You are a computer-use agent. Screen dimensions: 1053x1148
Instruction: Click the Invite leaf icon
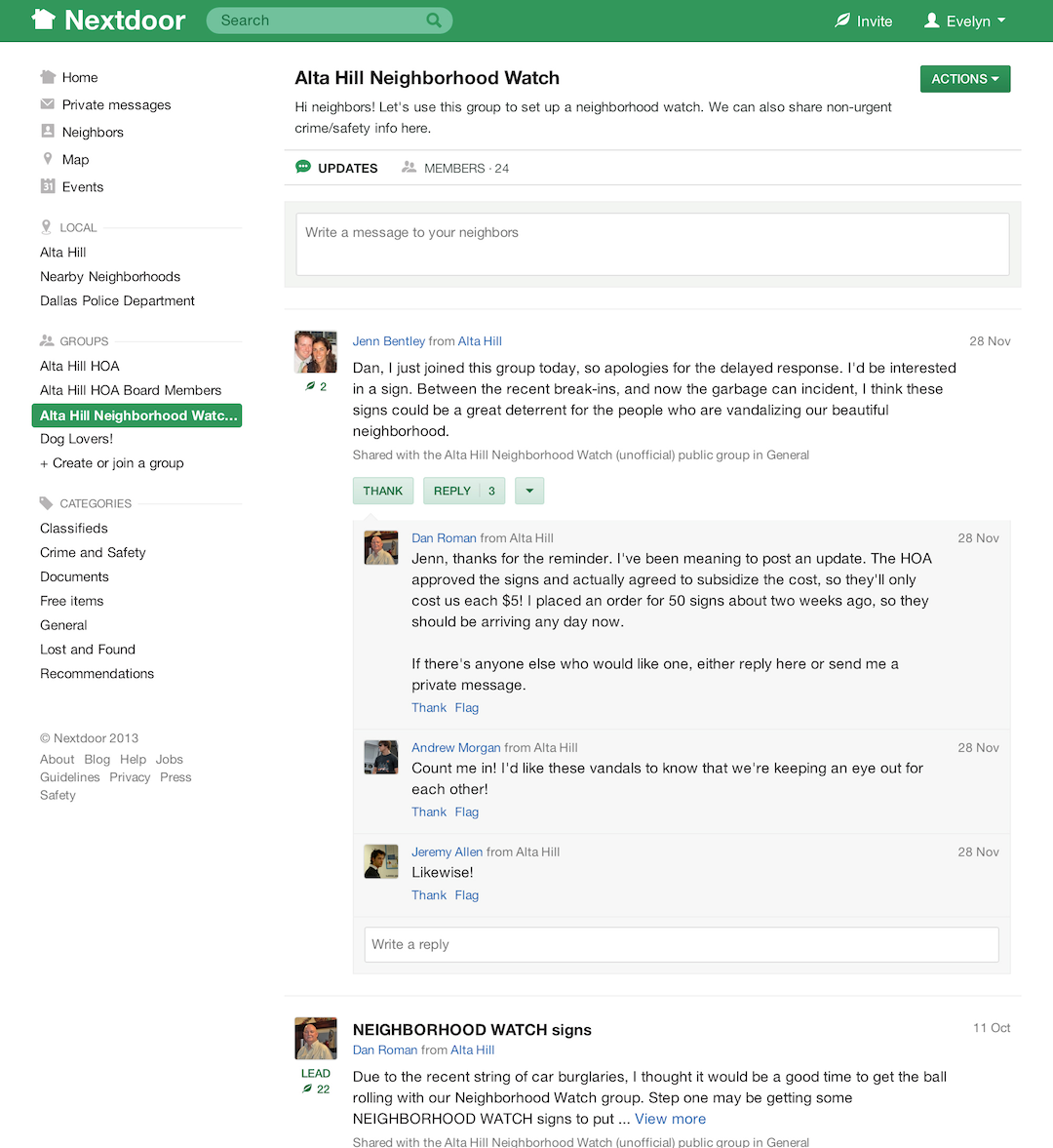[x=843, y=20]
